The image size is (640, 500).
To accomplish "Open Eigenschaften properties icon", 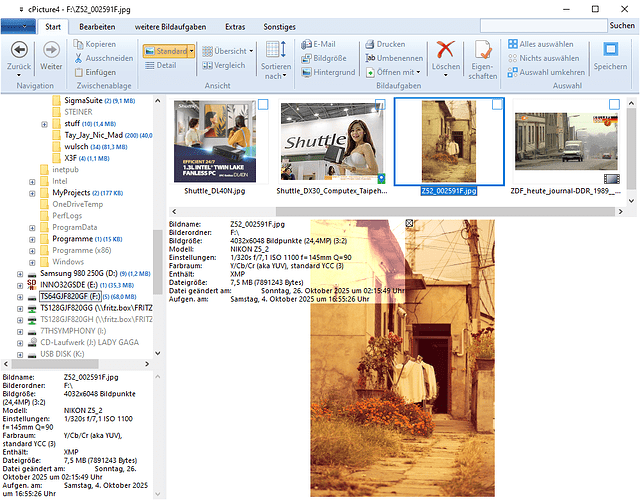I will [483, 51].
